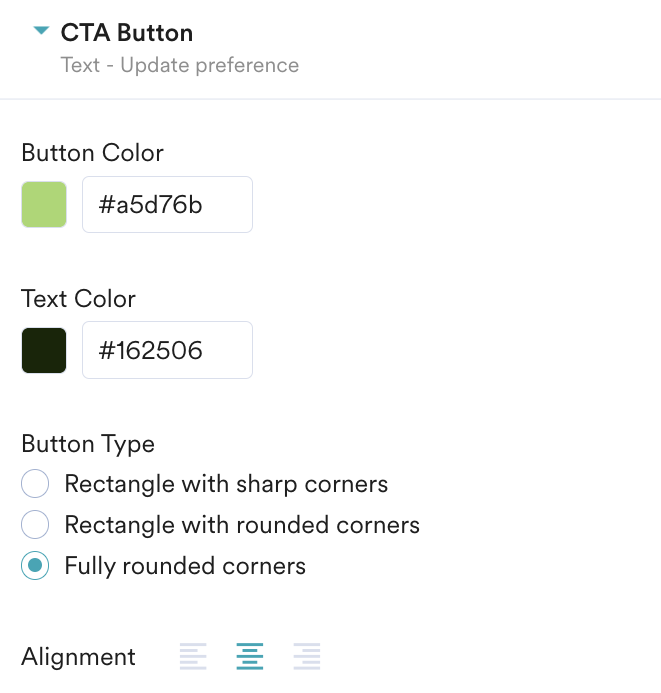Align the CTA button to the left
The height and width of the screenshot is (693, 661).
point(193,657)
